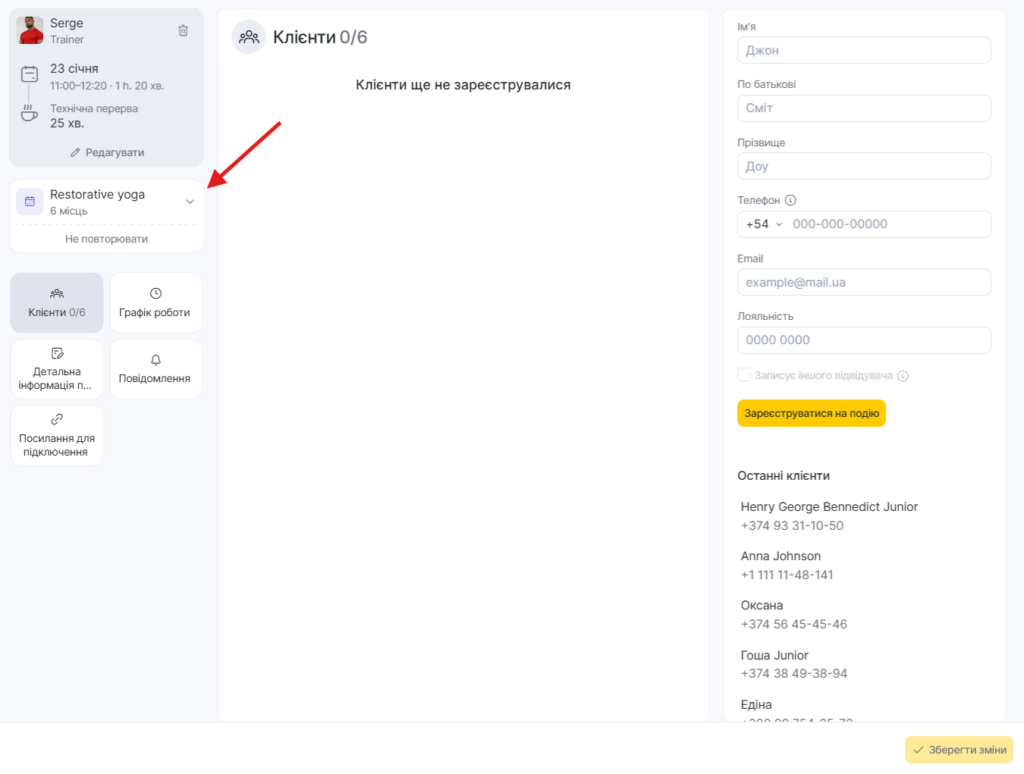Image resolution: width=1024 pixels, height=774 pixels.
Task: Expand the Restorative yoga service dropdown
Action: point(190,202)
